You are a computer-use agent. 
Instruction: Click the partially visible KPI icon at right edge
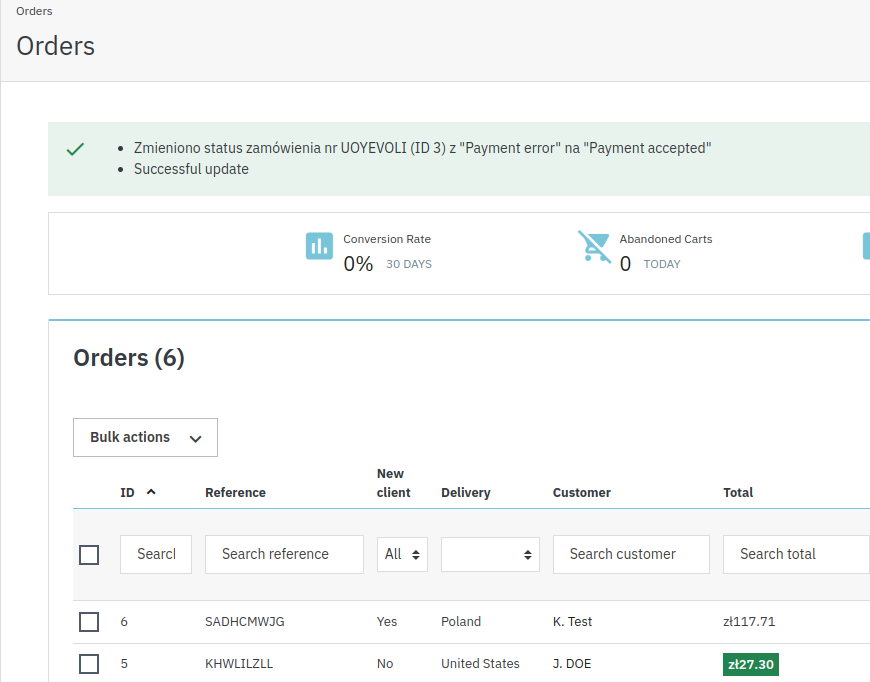[x=866, y=246]
